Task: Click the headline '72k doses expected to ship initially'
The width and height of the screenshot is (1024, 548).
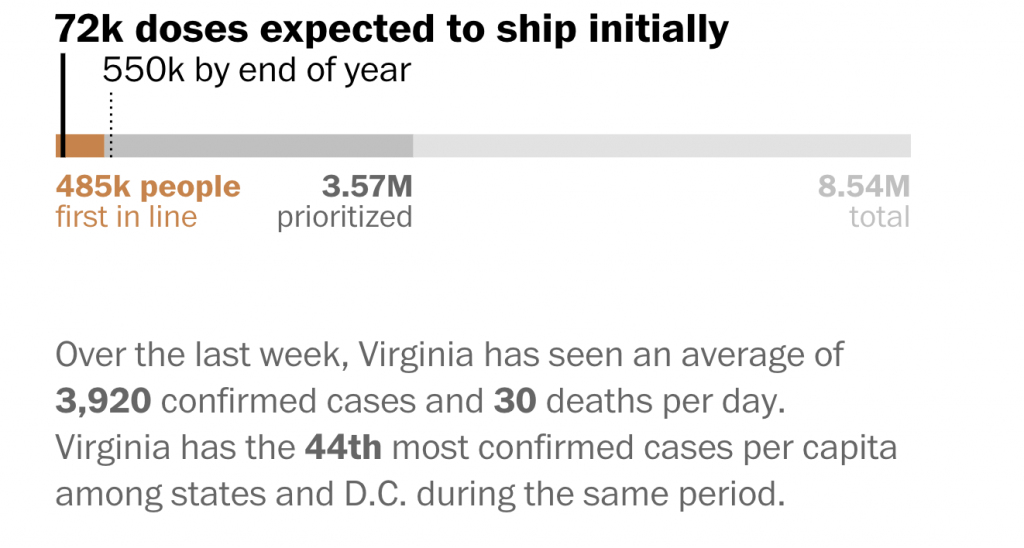Action: pyautogui.click(x=392, y=30)
